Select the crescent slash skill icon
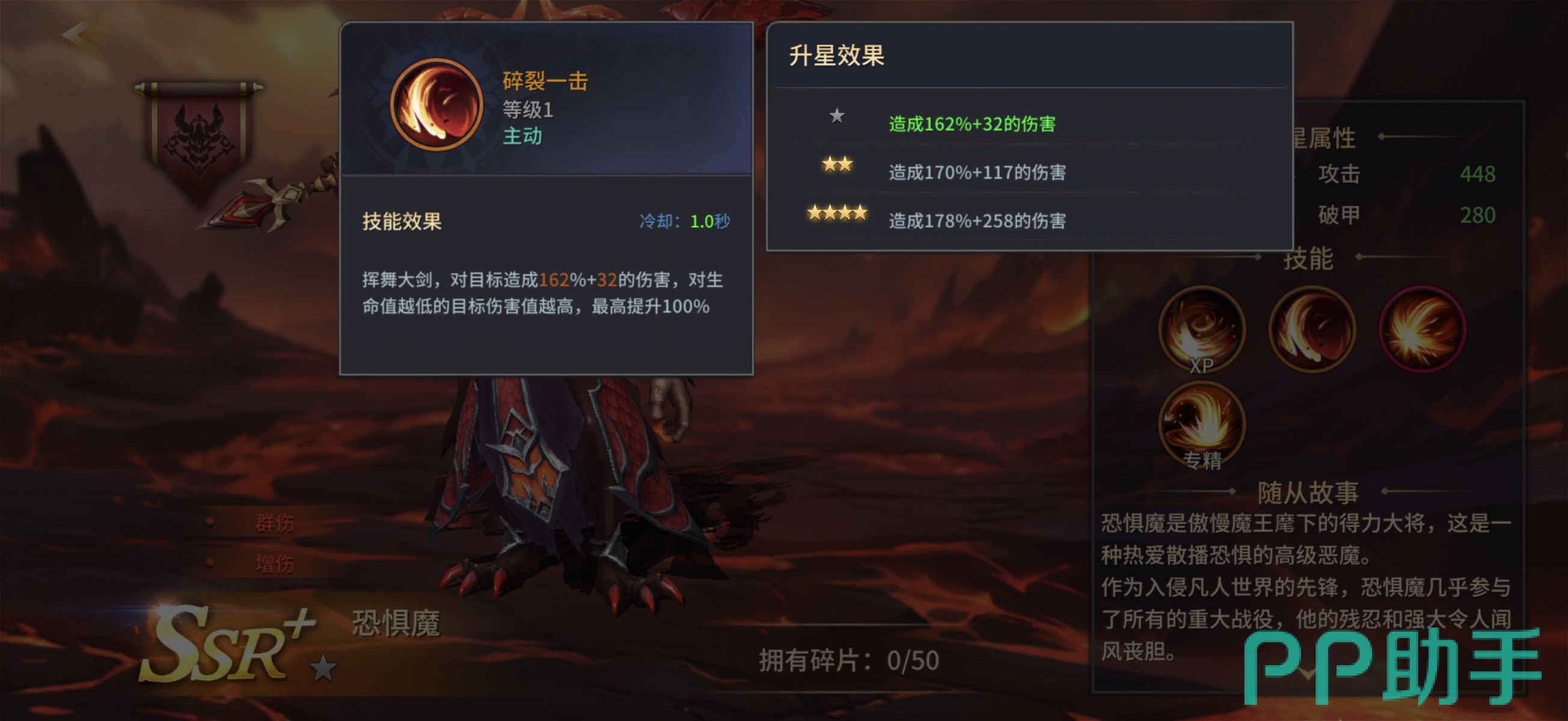Image resolution: width=1568 pixels, height=721 pixels. tap(1312, 329)
